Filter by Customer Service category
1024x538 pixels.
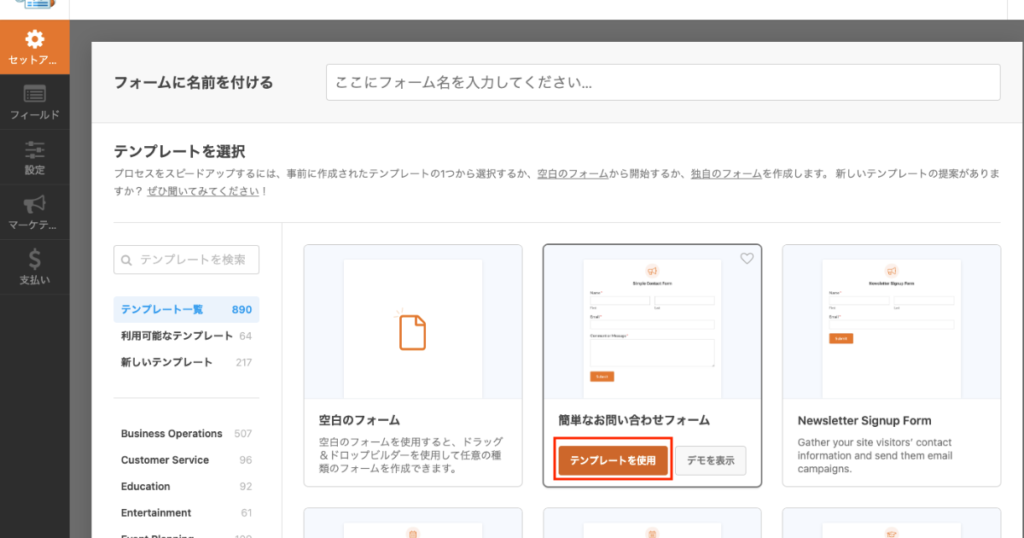coord(165,460)
